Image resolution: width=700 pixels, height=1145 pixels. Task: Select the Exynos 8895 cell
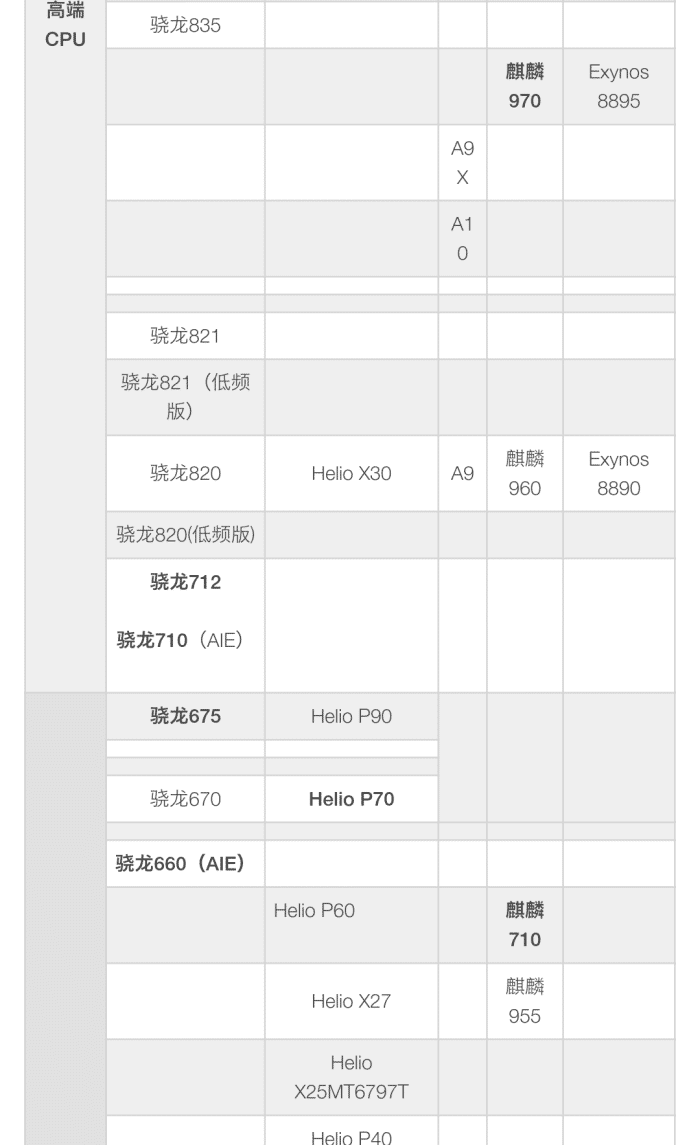point(618,86)
